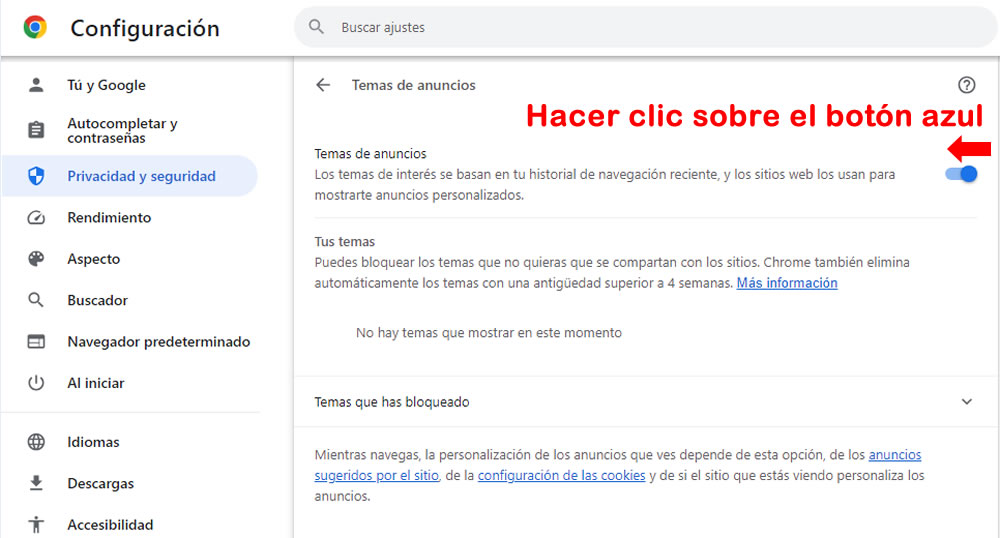Image resolution: width=1000 pixels, height=538 pixels.
Task: Follow the Más información link
Action: point(787,283)
